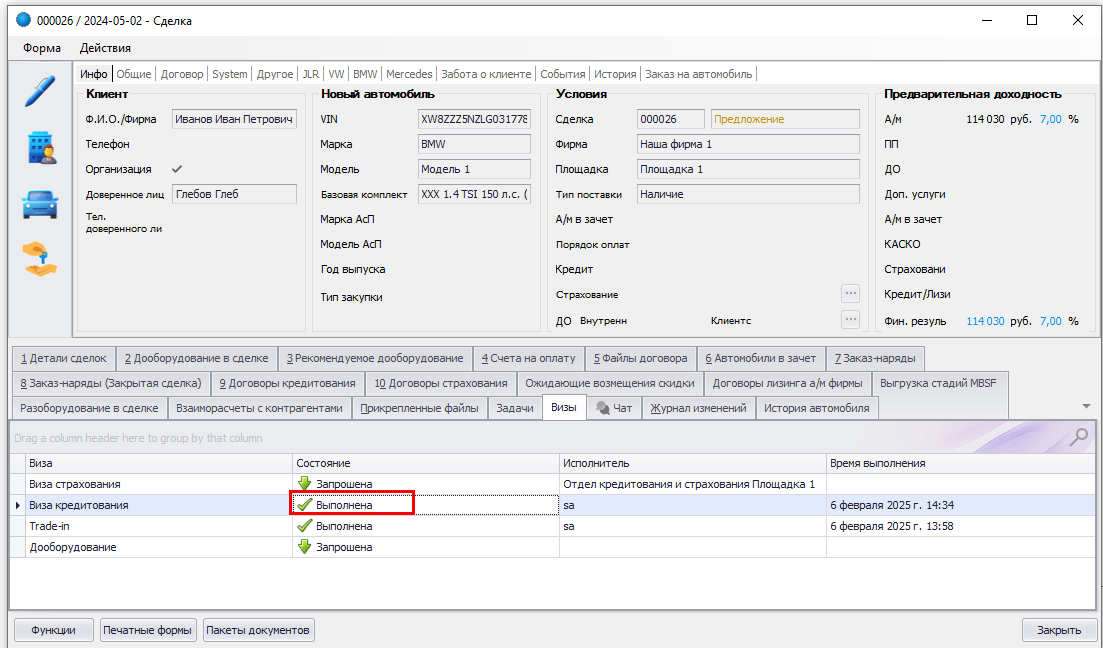This screenshot has height=648, width=1103.
Task: Click green arrow icon in Виза страхования row
Action: (304, 484)
